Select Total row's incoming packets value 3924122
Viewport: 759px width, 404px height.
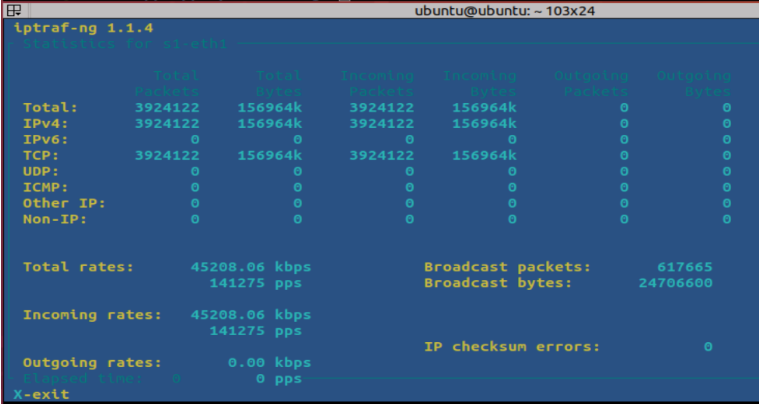(382, 107)
